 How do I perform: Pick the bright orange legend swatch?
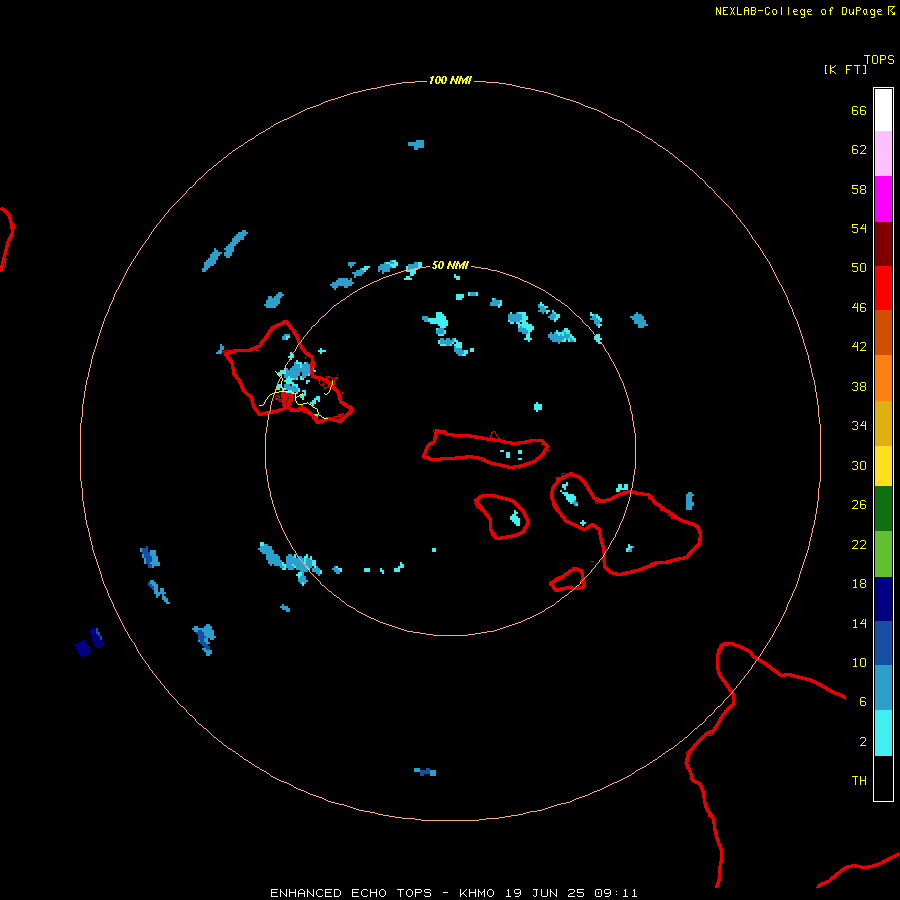coord(883,378)
